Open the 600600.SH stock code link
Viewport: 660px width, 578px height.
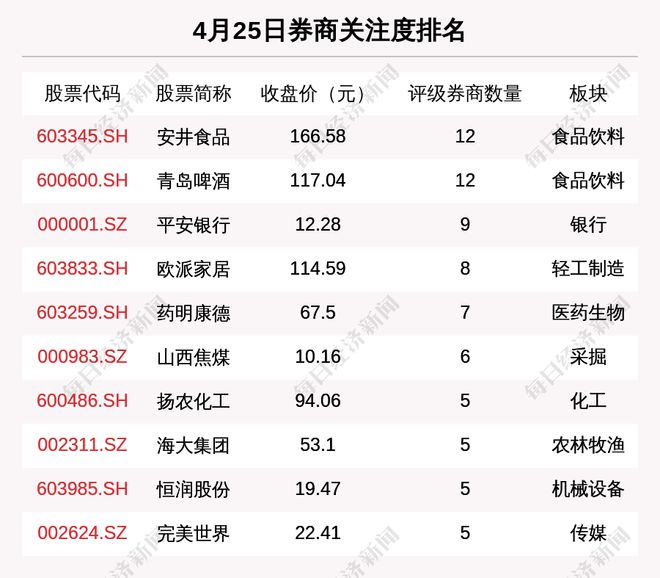click(82, 180)
